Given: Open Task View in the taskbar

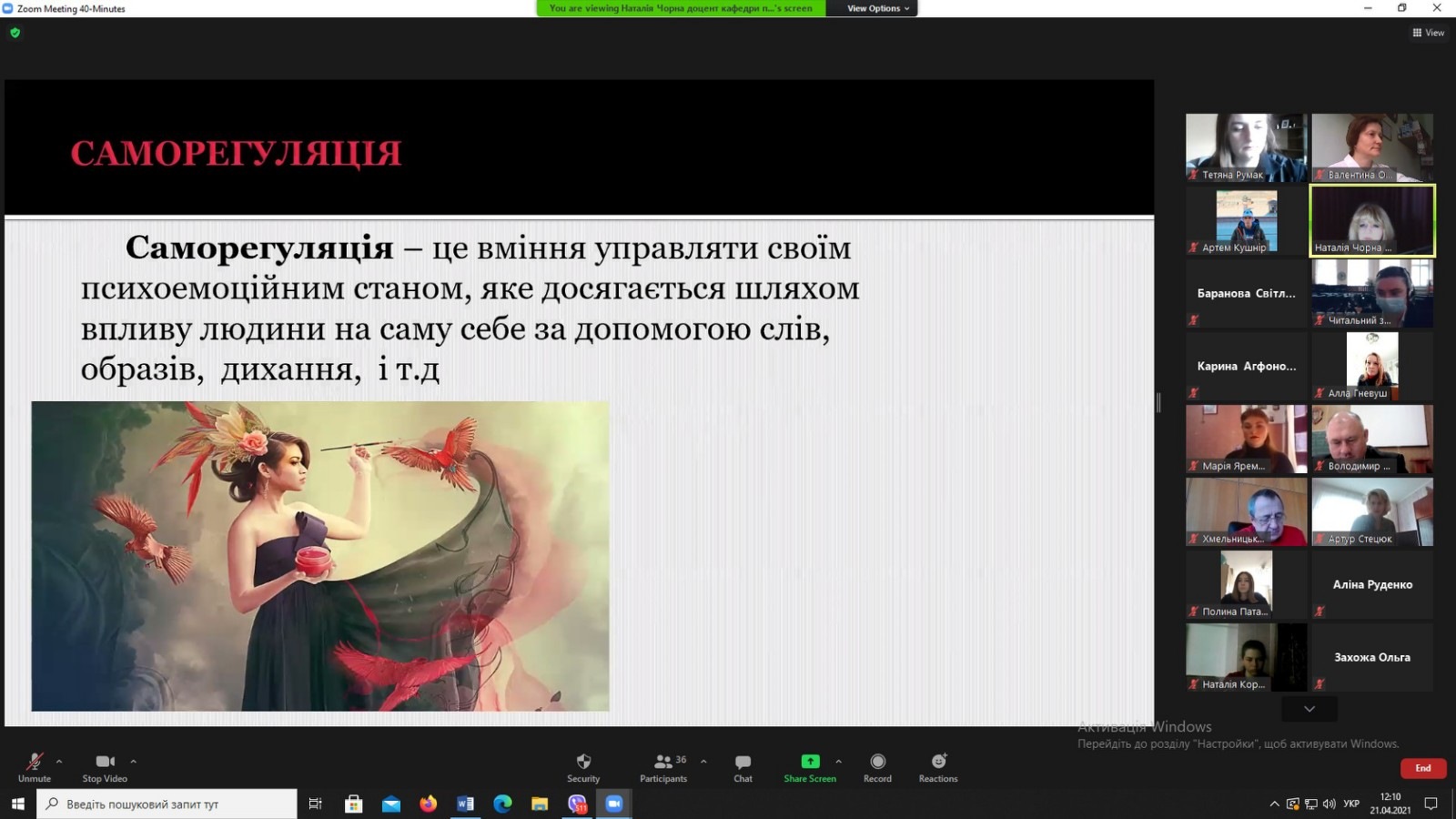Looking at the screenshot, I should [x=316, y=804].
